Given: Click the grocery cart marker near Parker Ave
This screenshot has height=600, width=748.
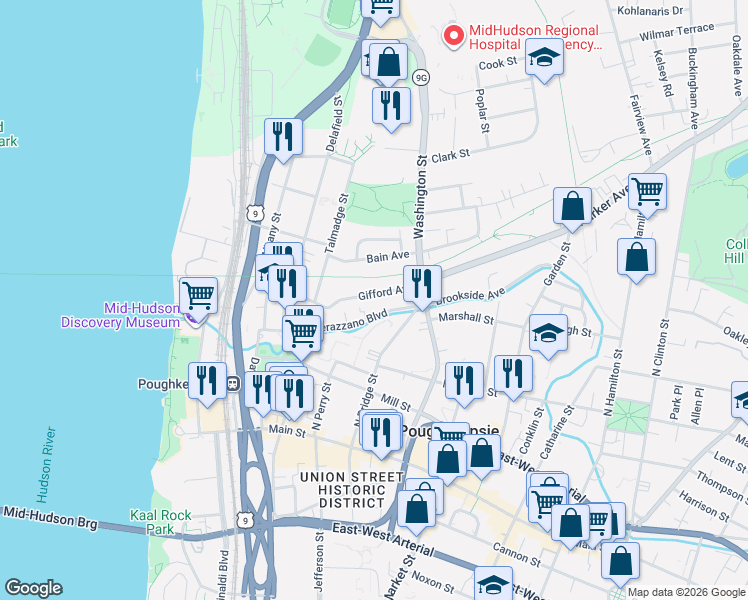Looking at the screenshot, I should click(647, 195).
